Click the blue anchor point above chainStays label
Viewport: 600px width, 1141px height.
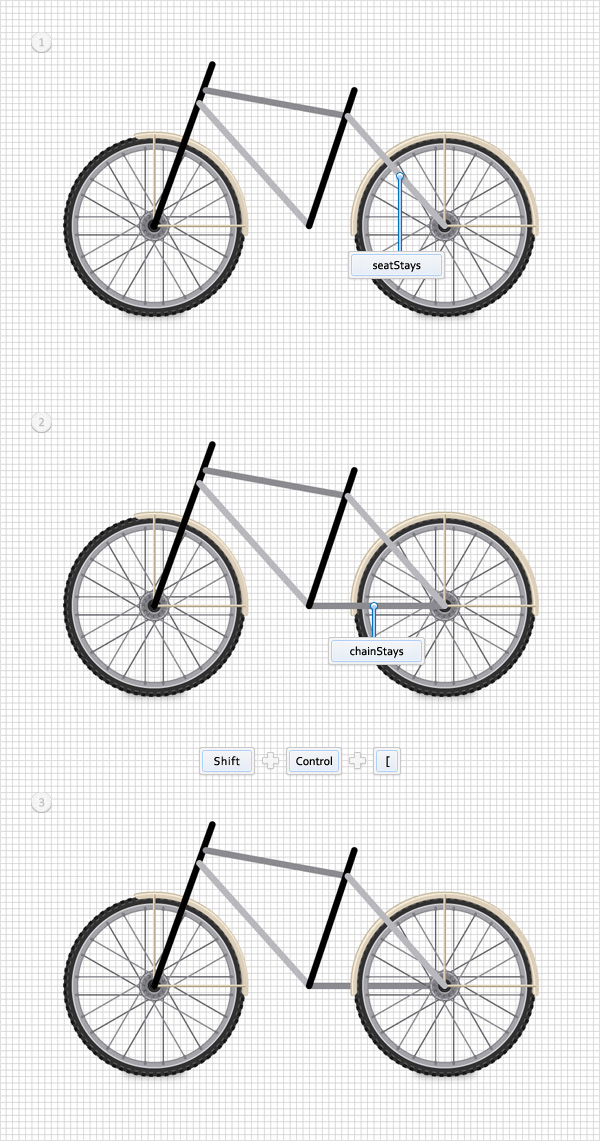[374, 605]
